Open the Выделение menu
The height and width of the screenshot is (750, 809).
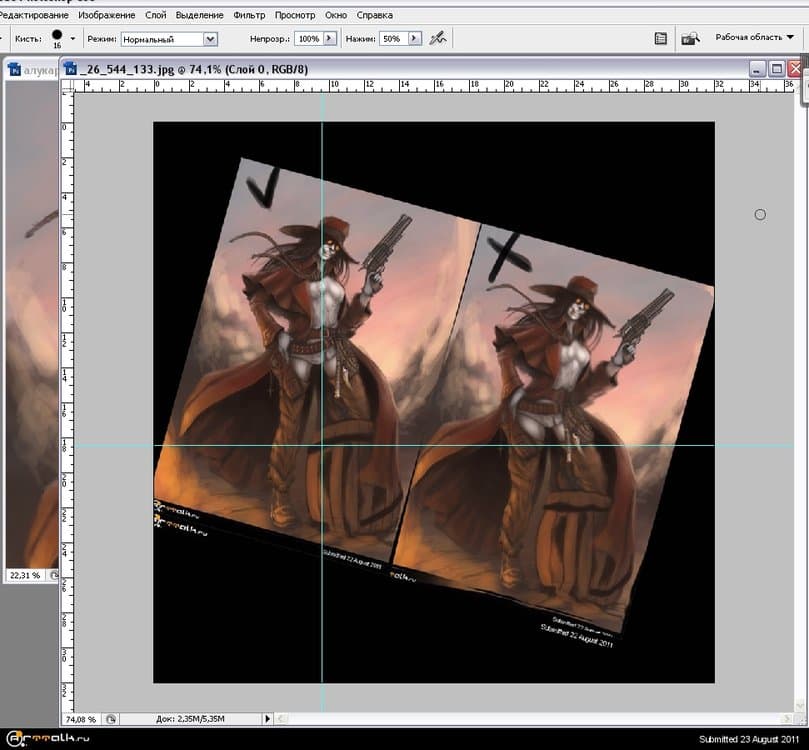coord(200,15)
